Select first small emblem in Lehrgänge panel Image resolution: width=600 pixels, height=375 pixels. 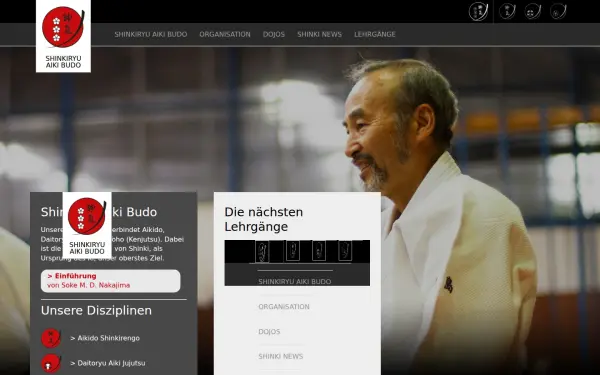[262, 251]
